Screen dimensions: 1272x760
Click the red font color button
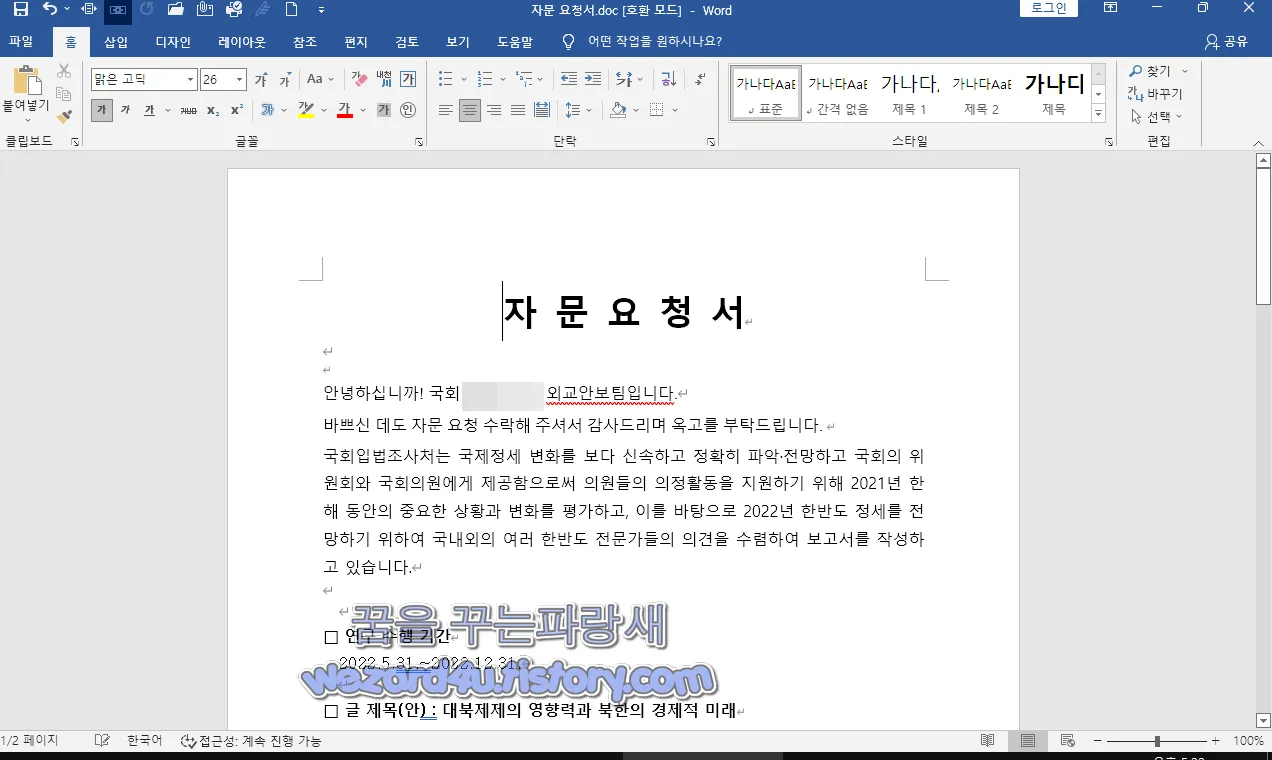click(x=345, y=110)
